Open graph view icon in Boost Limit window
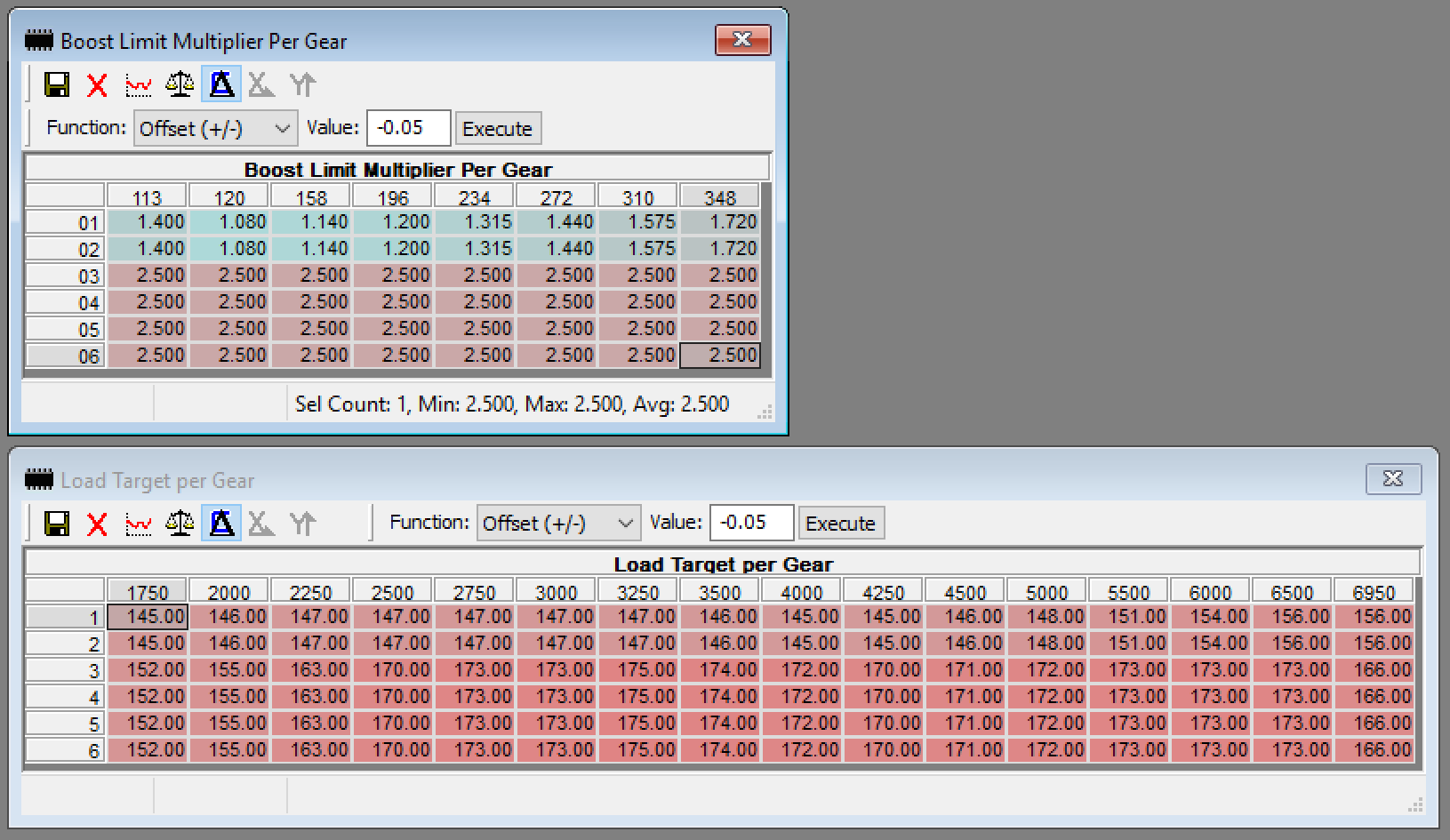The image size is (1450, 840). pyautogui.click(x=139, y=85)
